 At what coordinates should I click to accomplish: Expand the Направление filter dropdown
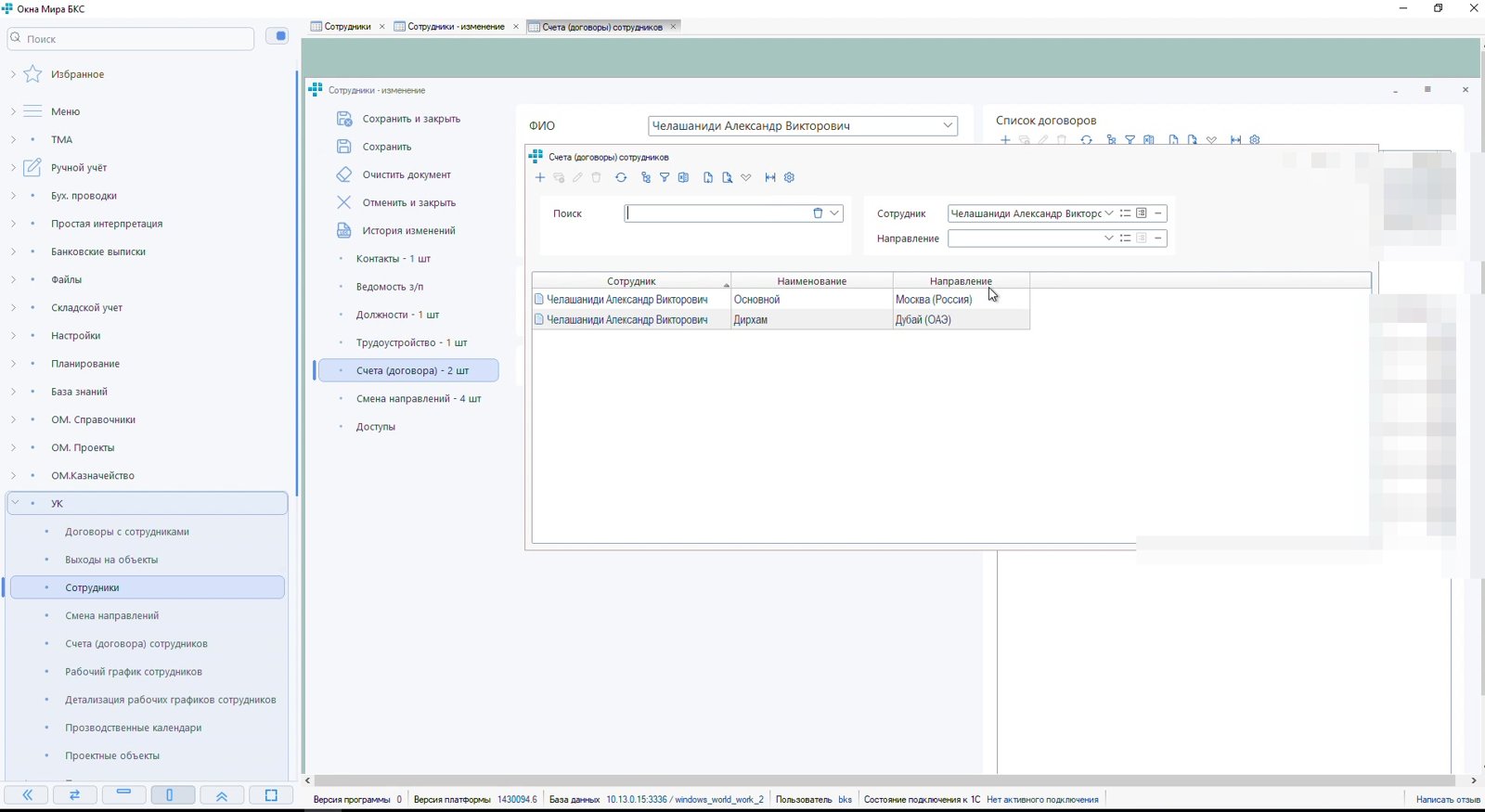[1109, 238]
